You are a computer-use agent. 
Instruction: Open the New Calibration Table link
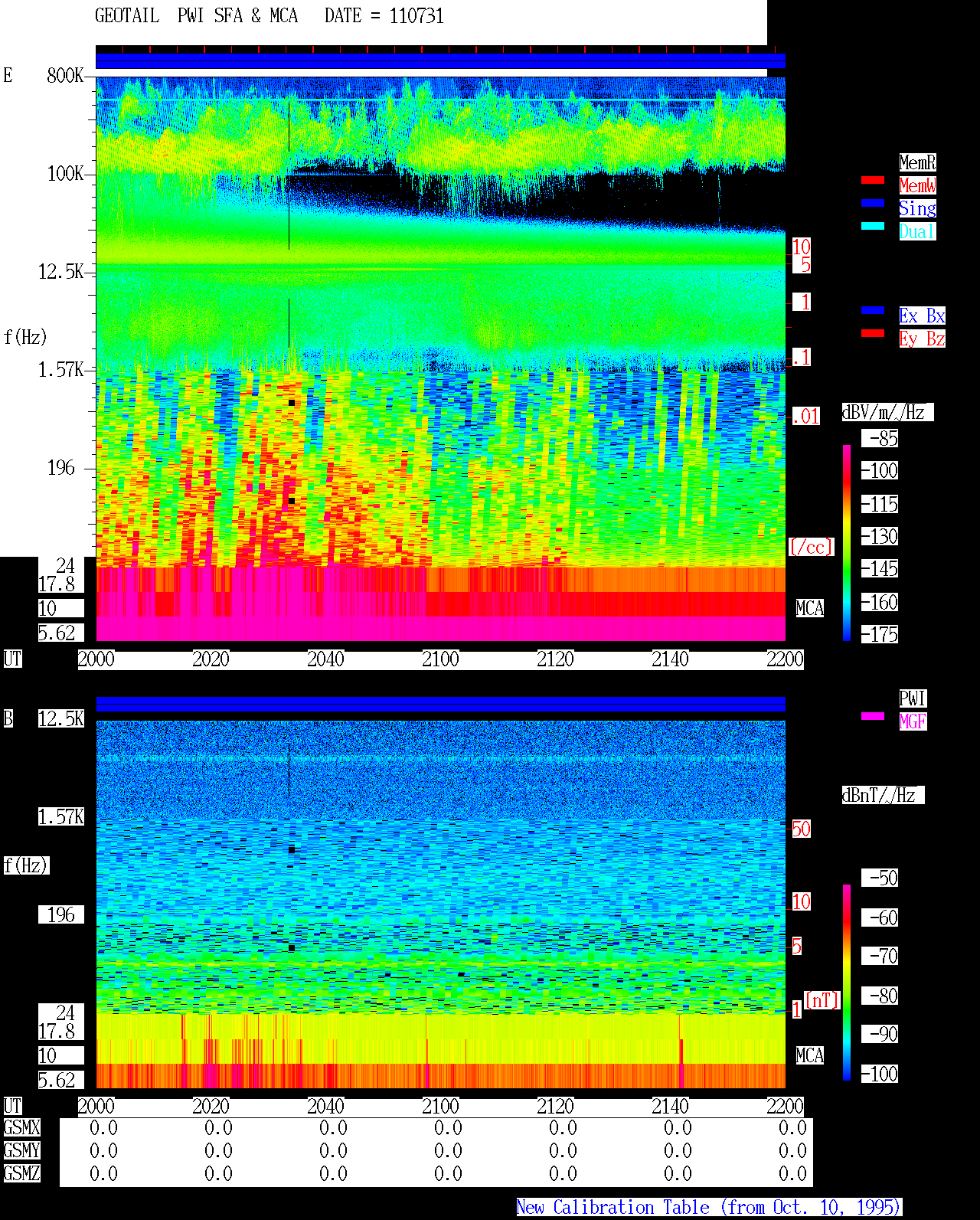709,1208
